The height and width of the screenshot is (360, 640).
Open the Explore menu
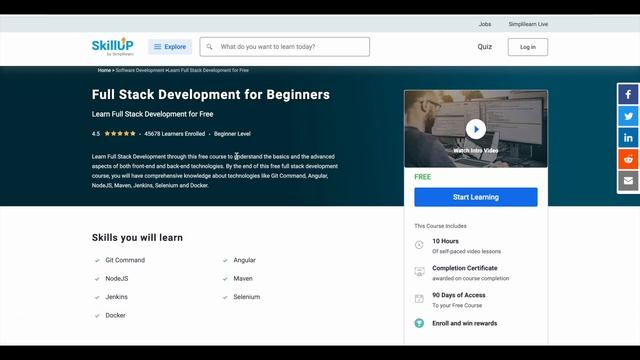click(x=170, y=47)
